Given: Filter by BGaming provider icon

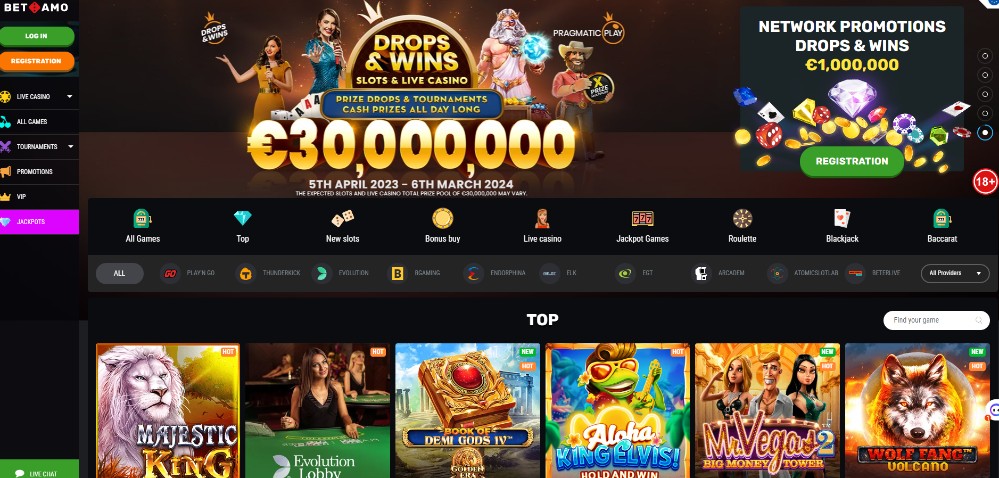Looking at the screenshot, I should click(398, 273).
